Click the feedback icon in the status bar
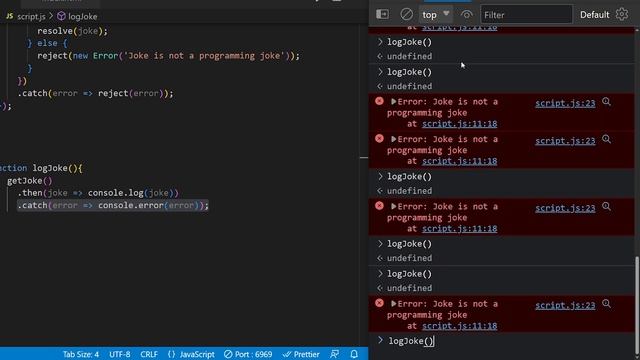This screenshot has width=640, height=360. [x=334, y=354]
